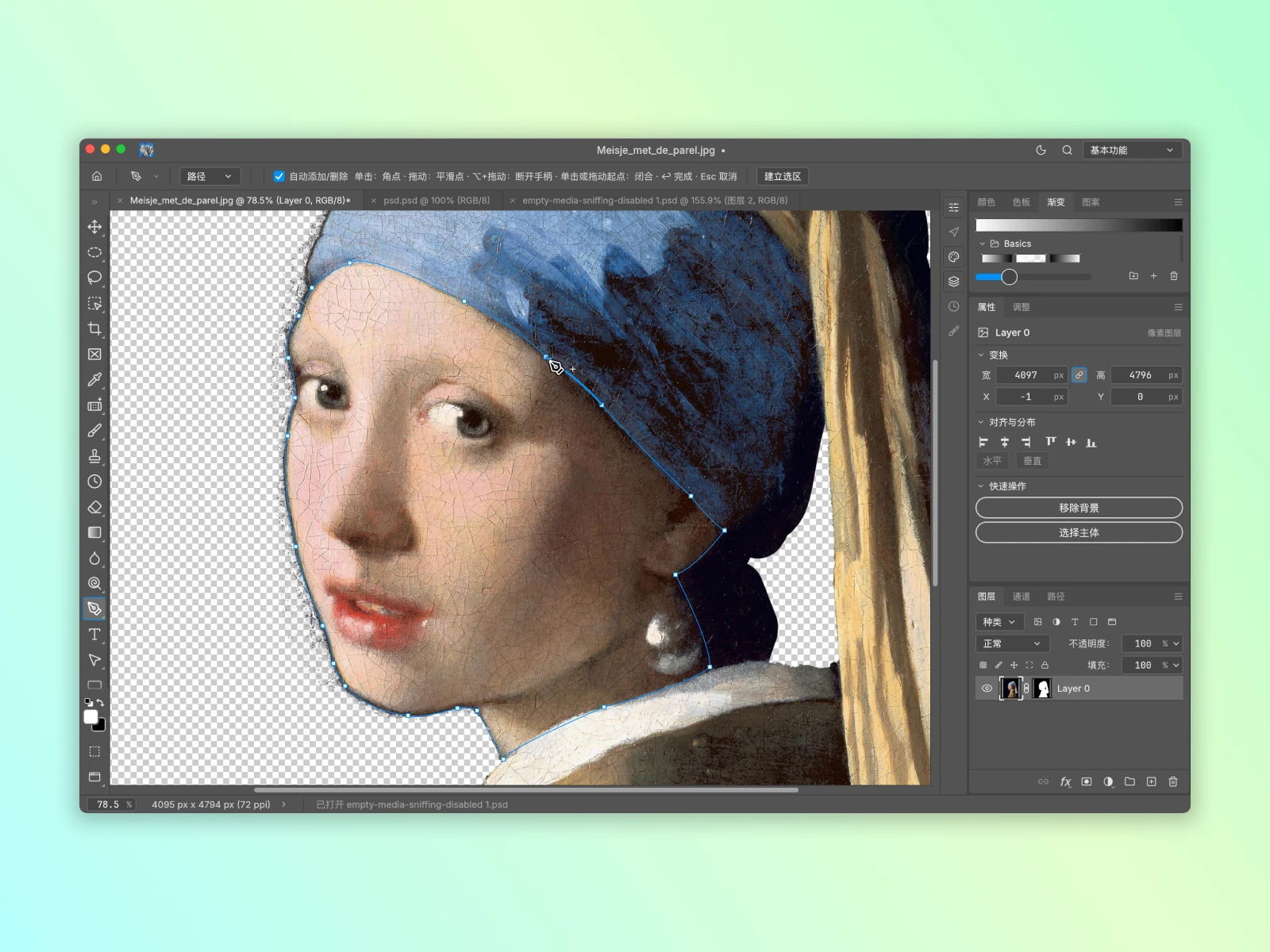Open the search magnifier in title bar
The width and height of the screenshot is (1270, 952).
[1067, 150]
